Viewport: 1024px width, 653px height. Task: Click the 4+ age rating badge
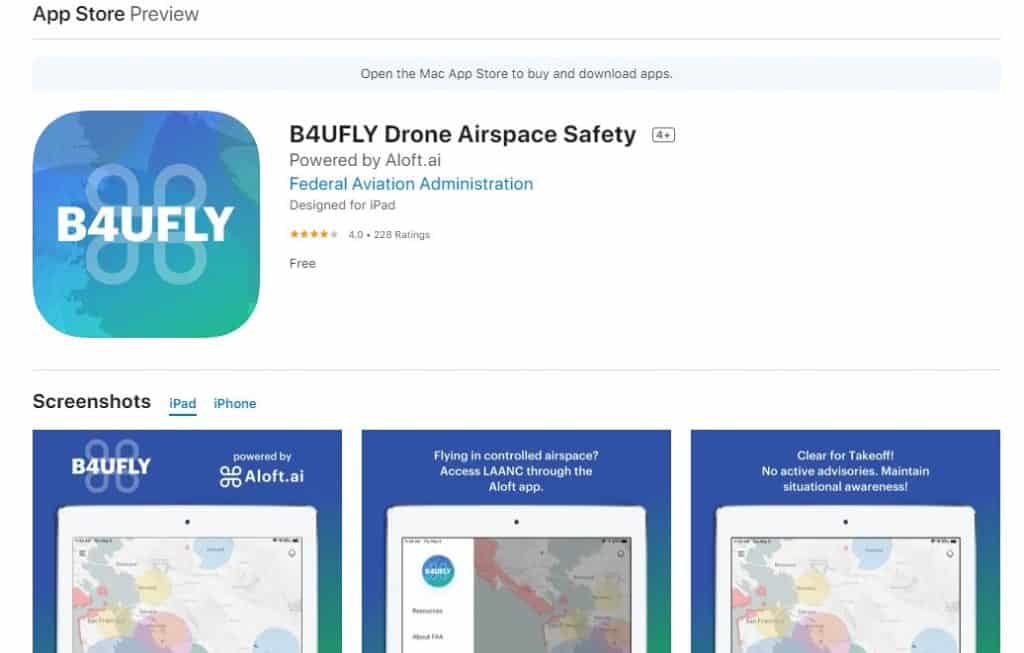(663, 135)
